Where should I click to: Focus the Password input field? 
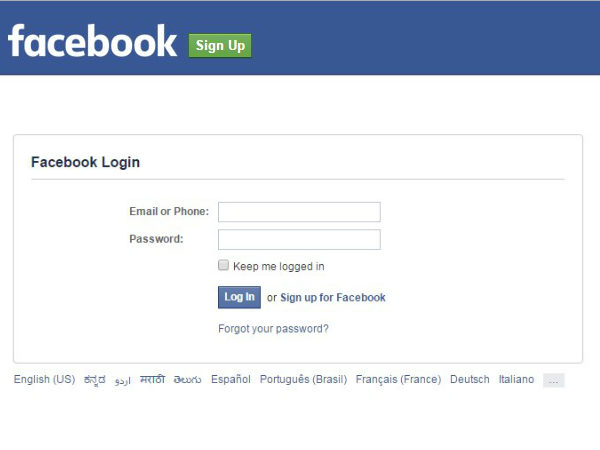point(299,240)
